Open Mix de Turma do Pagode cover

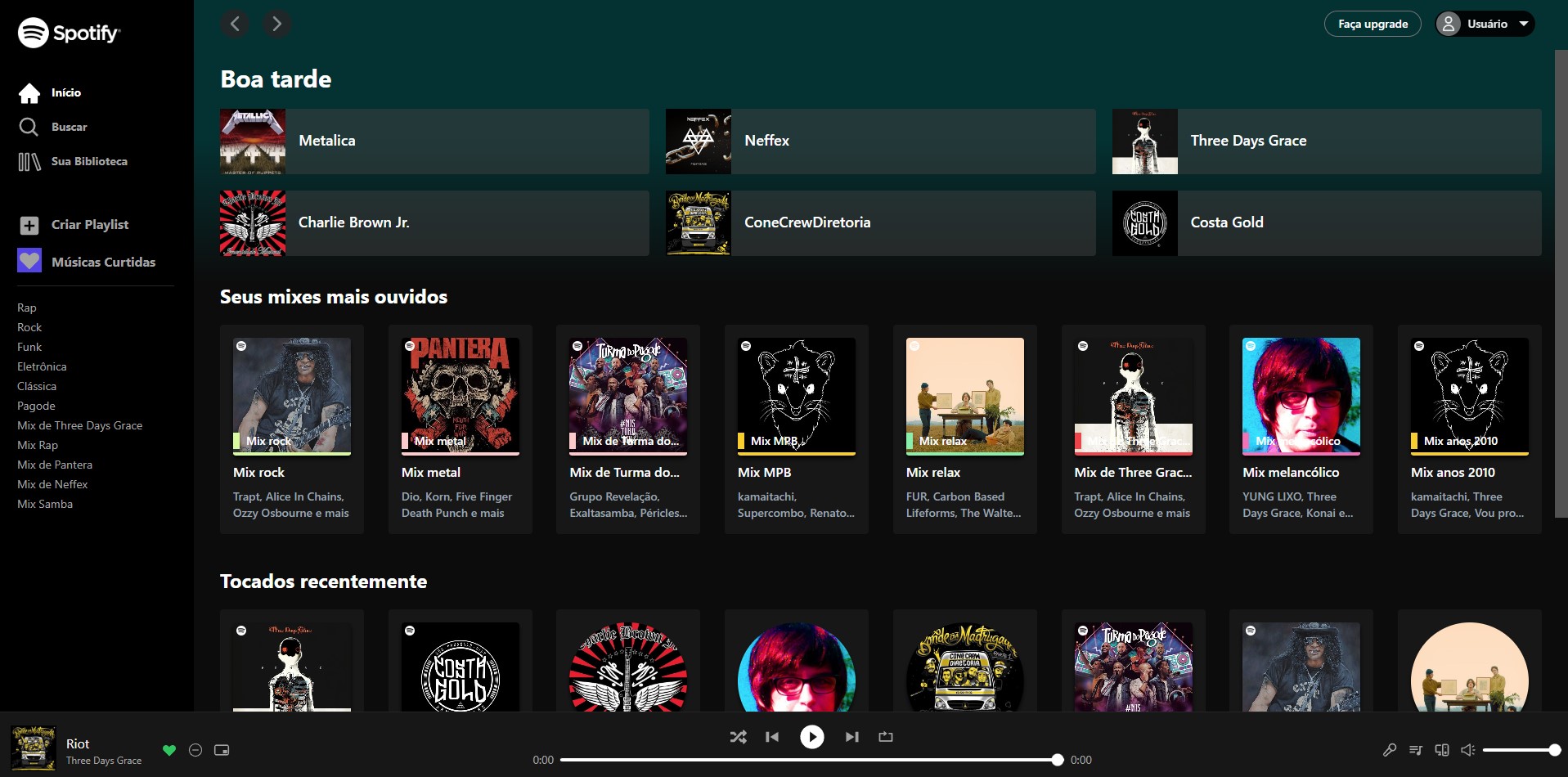[628, 397]
